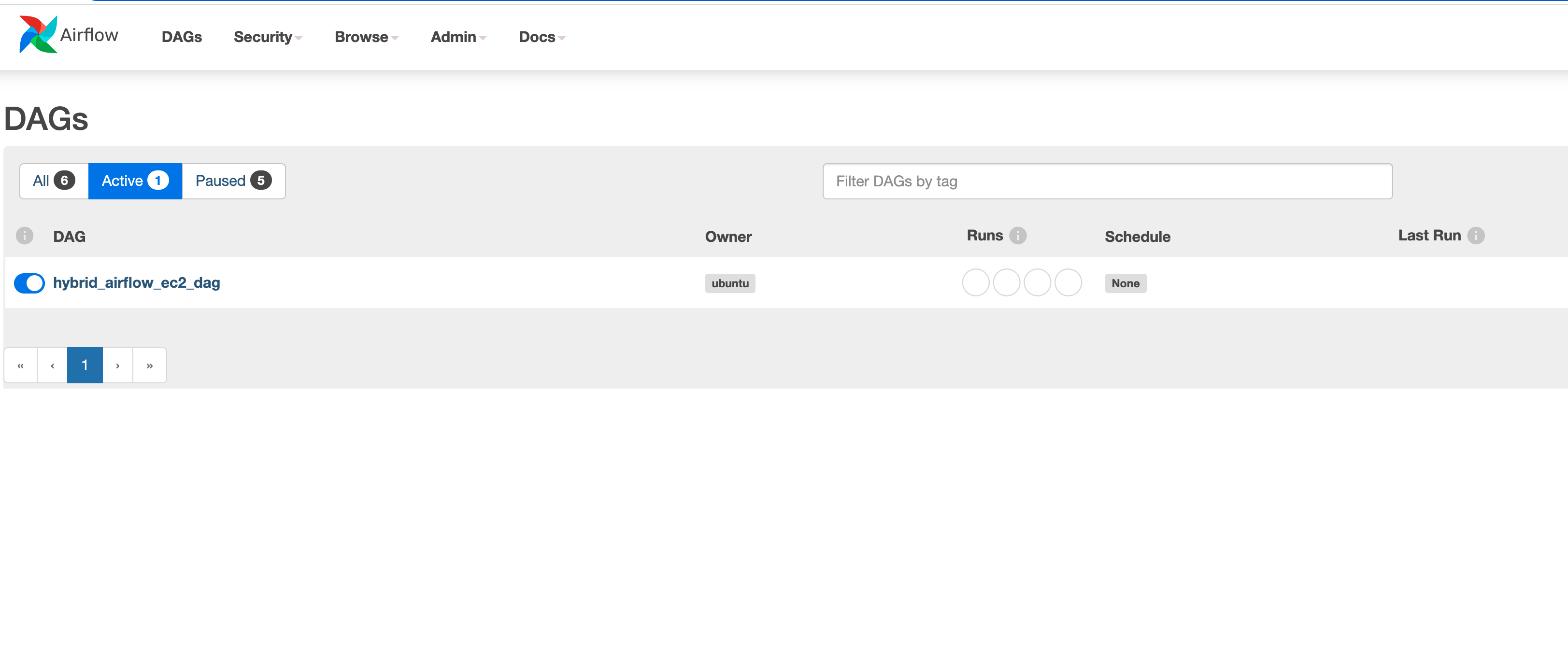The width and height of the screenshot is (1568, 672).
Task: Toggle pause switch for hybrid_airflow_ec2_dag
Action: click(x=29, y=283)
